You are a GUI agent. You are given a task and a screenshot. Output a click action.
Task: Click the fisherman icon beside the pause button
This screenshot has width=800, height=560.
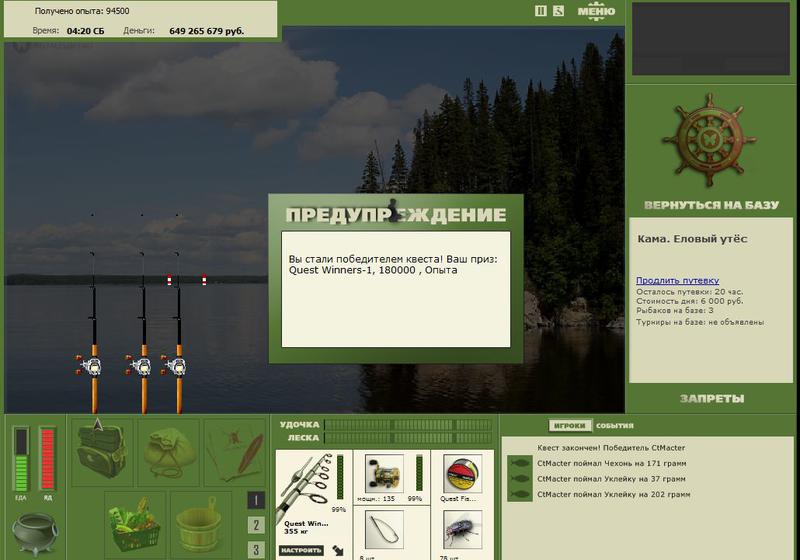pyautogui.click(x=558, y=11)
